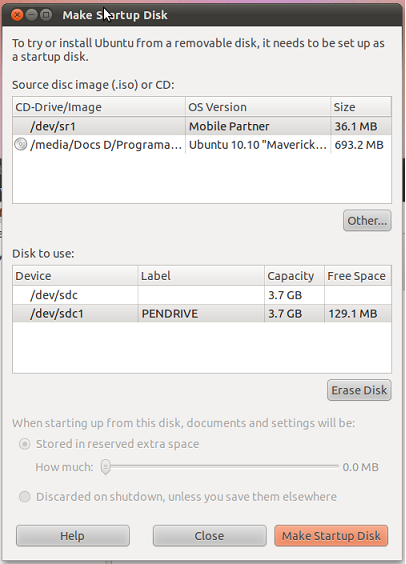Sort sources by Size column header
Viewport: 406px width, 564px height.
[361, 107]
